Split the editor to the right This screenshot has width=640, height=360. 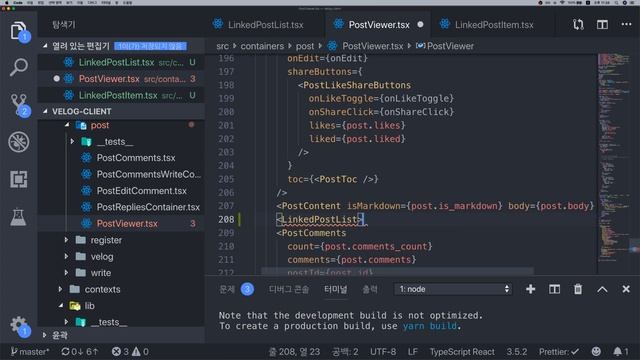602,24
